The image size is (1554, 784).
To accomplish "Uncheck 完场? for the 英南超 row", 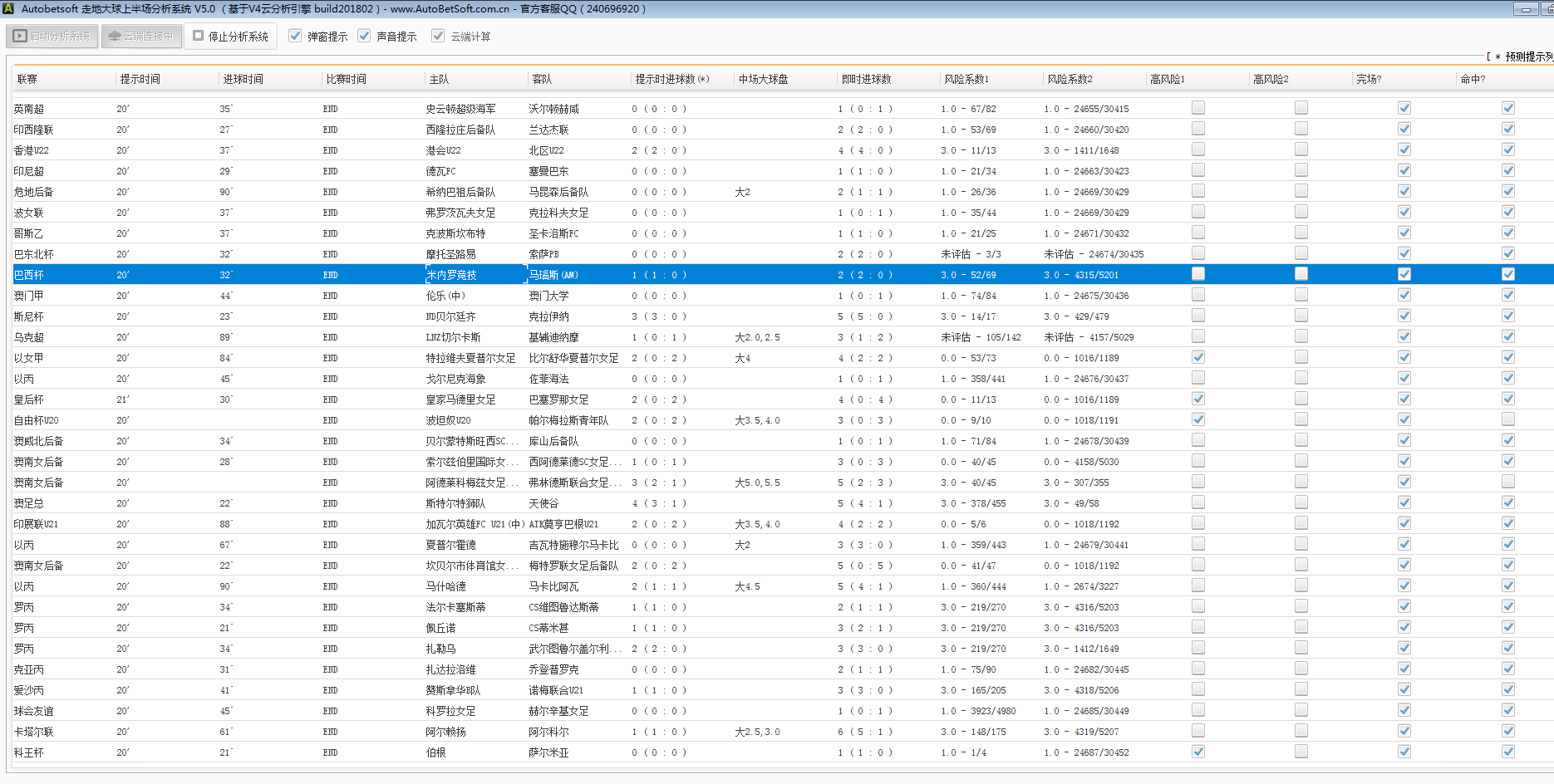I will click(1404, 108).
